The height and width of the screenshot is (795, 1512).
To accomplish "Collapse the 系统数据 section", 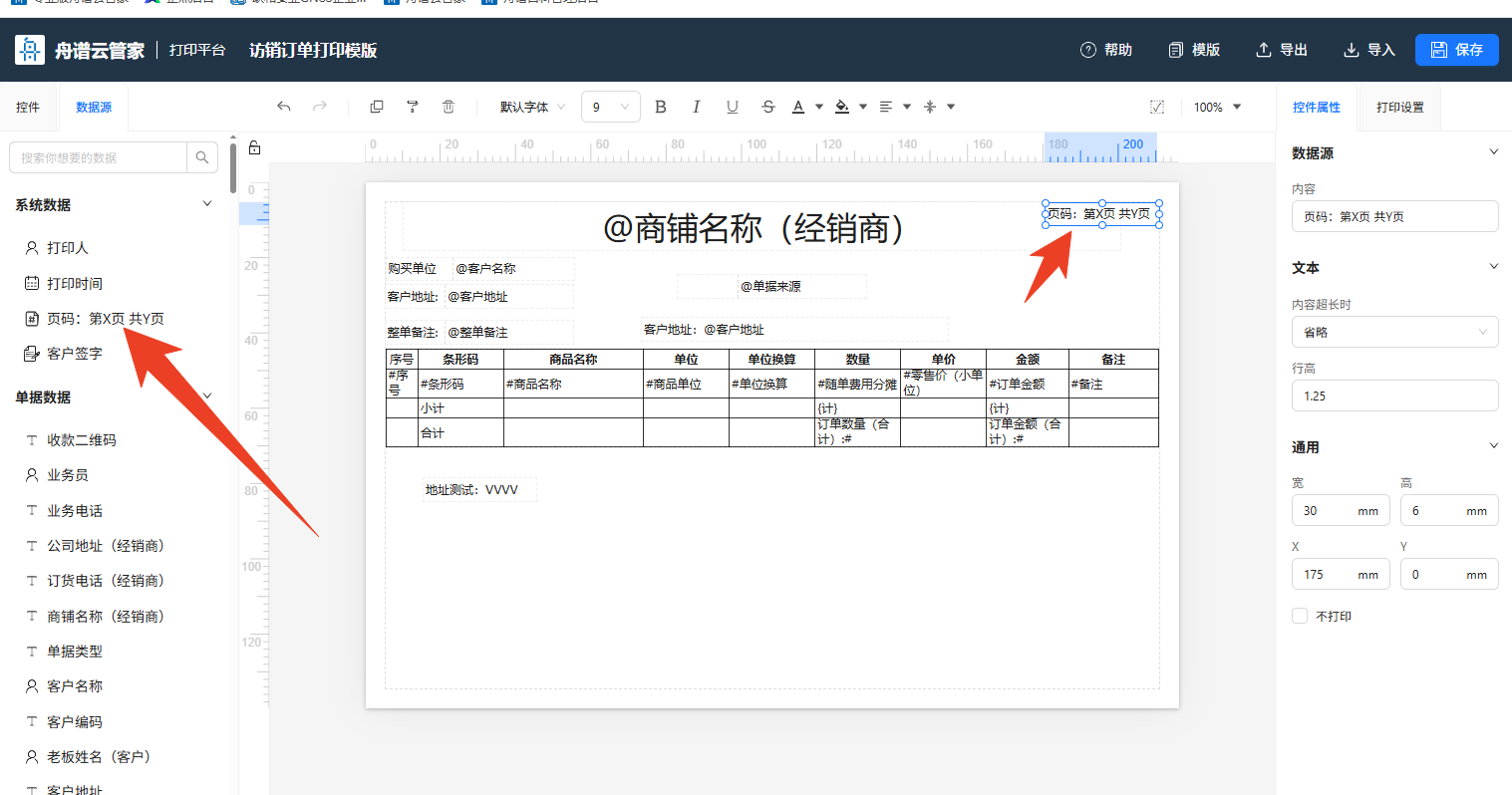I will (207, 203).
